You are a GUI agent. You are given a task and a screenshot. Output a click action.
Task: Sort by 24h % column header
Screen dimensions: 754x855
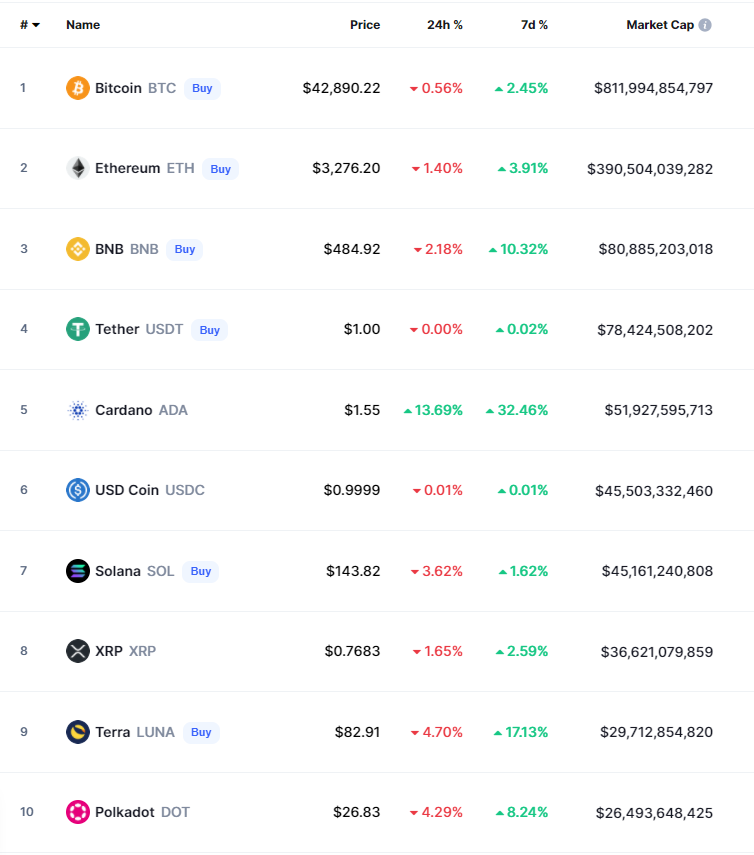445,25
